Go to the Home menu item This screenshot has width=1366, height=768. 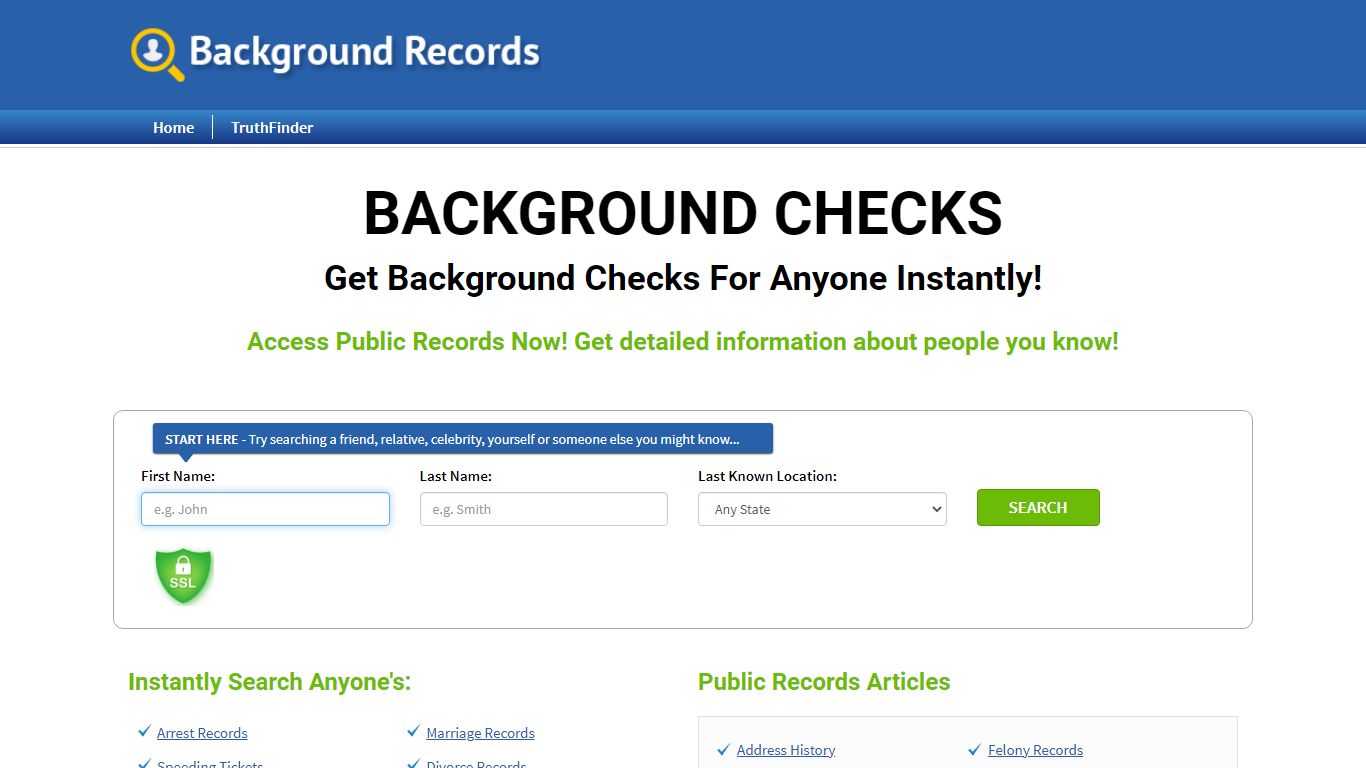[x=173, y=127]
